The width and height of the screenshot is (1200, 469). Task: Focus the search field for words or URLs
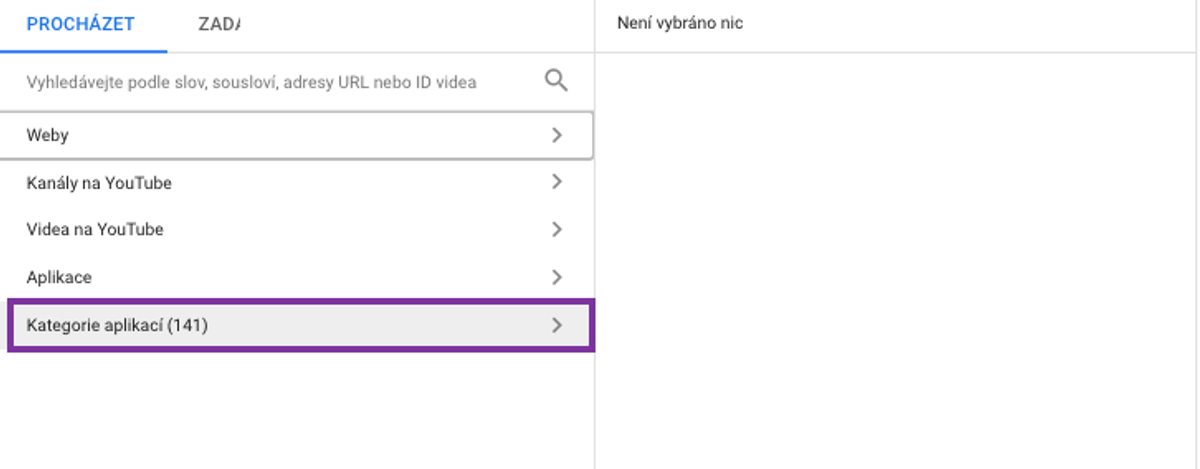tap(252, 82)
